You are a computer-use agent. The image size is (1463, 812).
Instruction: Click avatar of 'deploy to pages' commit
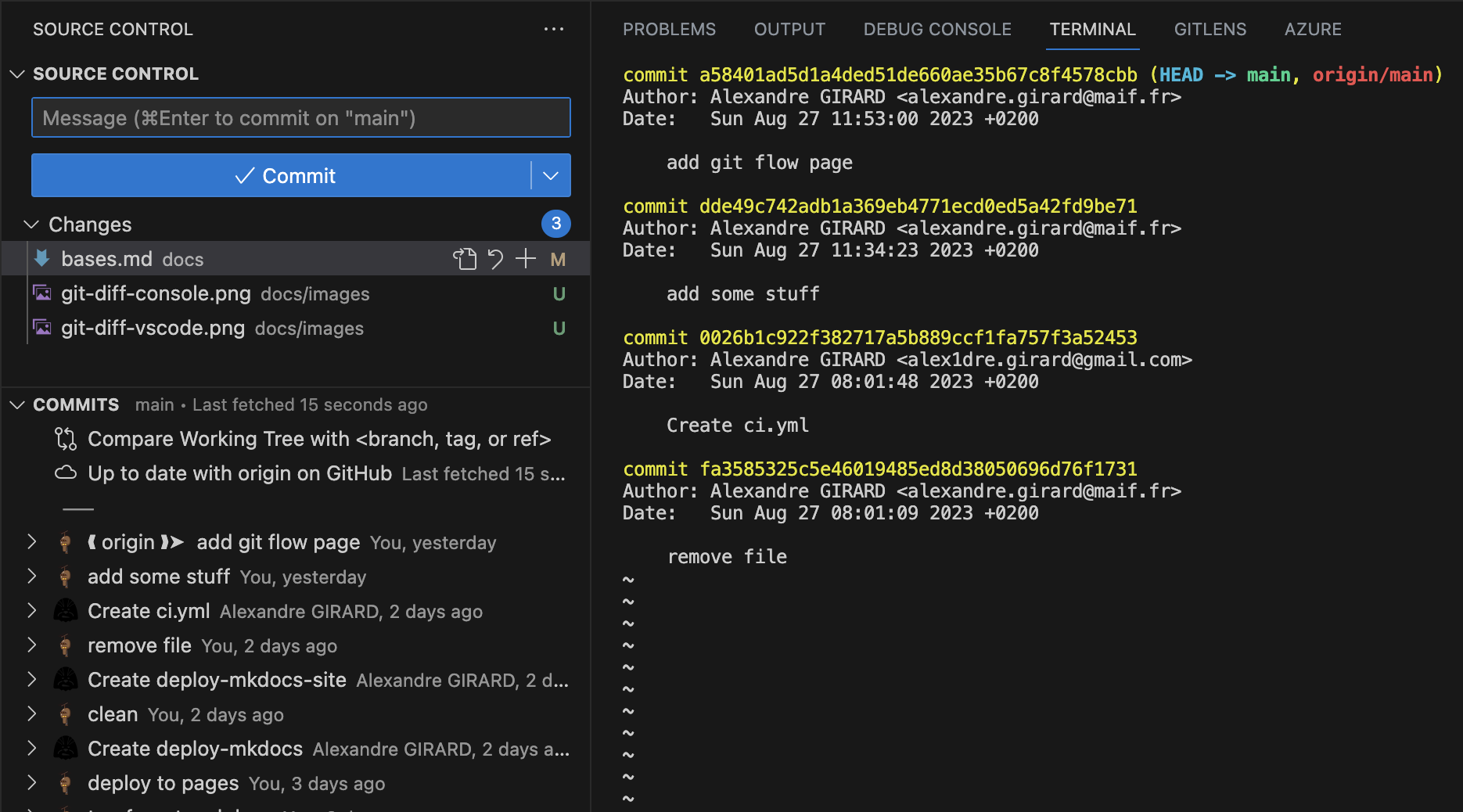(x=66, y=783)
